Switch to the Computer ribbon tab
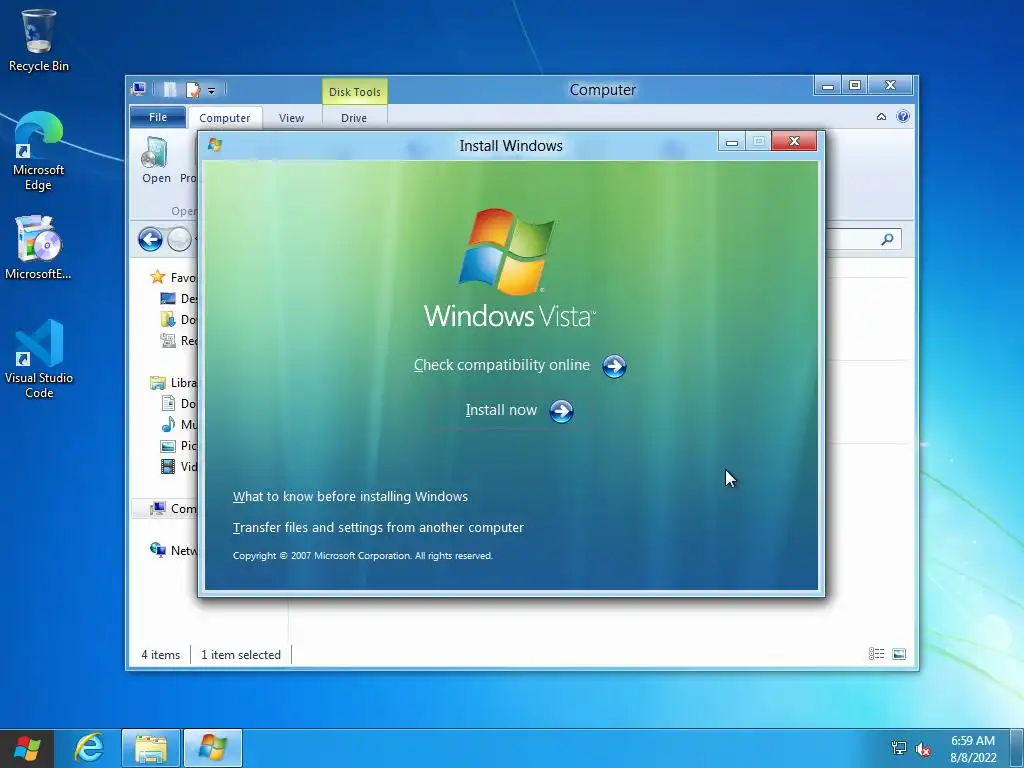The image size is (1024, 768). click(225, 118)
